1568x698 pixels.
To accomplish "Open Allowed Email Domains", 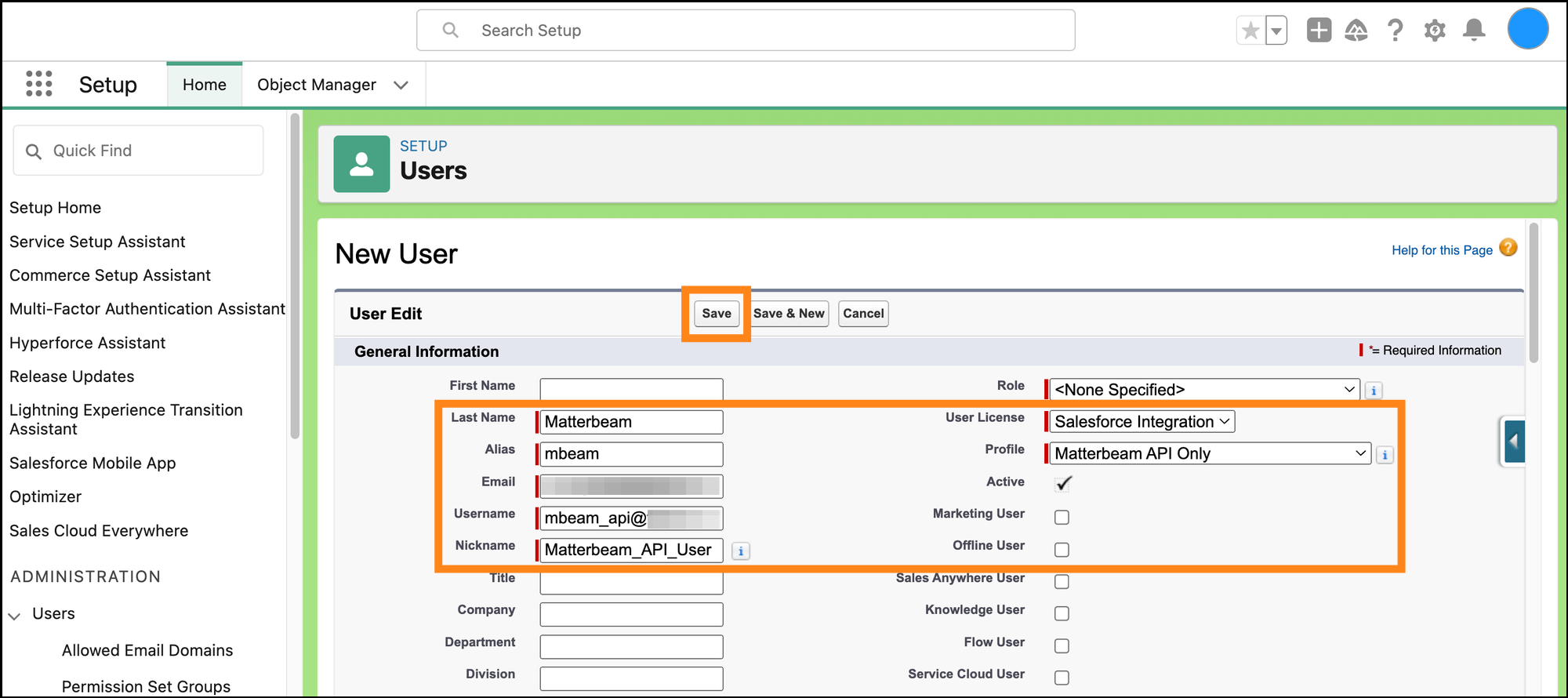I will coord(147,650).
